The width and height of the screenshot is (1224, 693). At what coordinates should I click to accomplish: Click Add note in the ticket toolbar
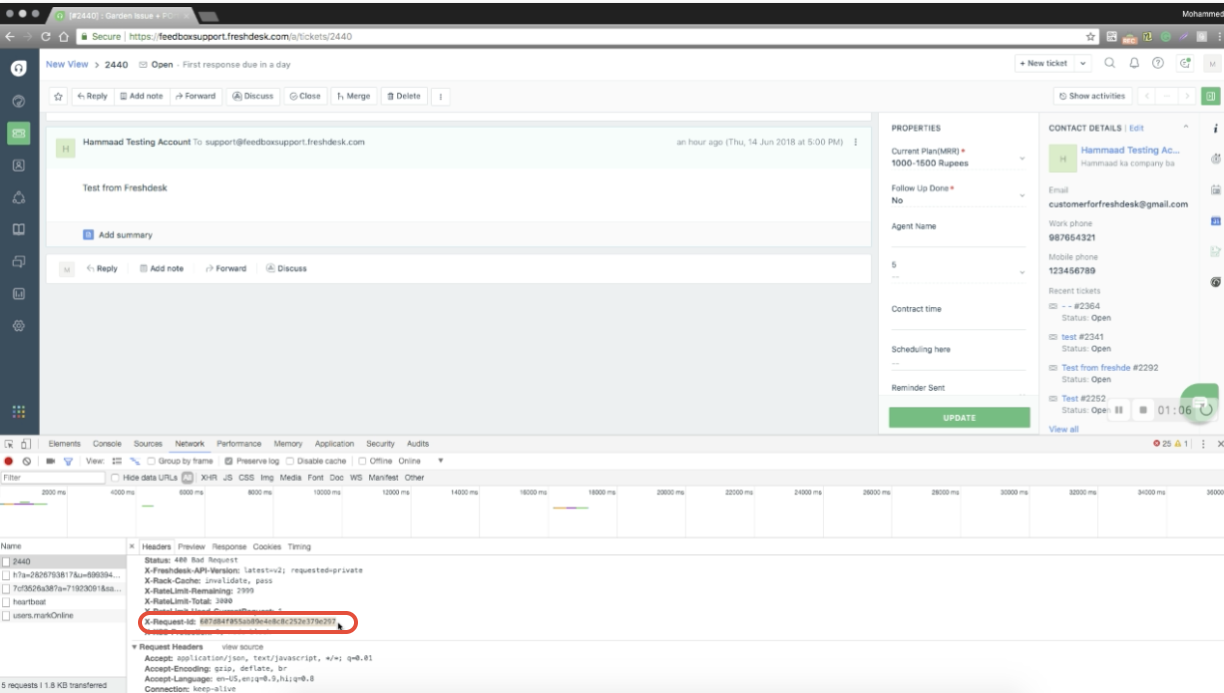pos(141,96)
